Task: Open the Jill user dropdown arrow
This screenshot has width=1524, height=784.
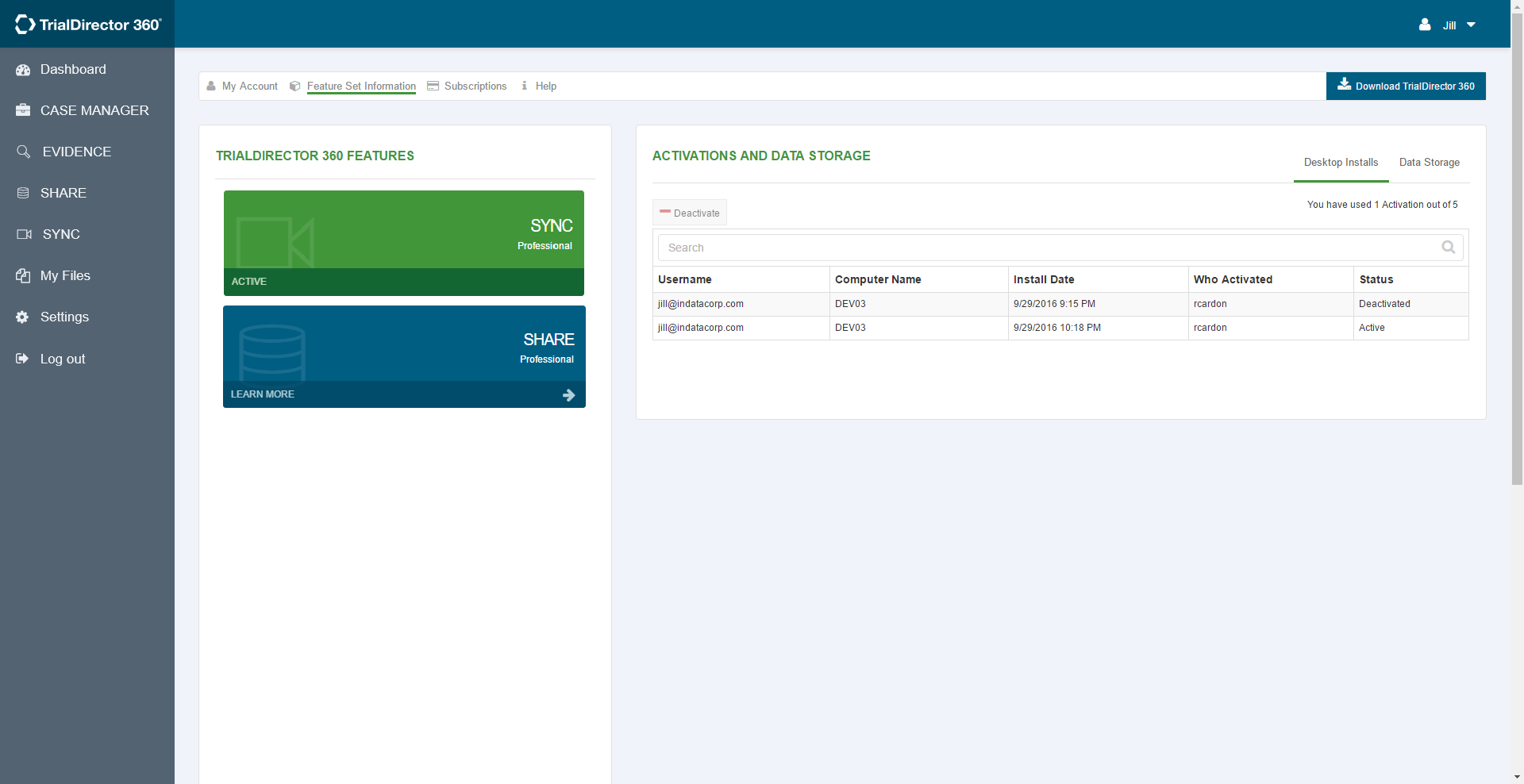Action: (x=1471, y=25)
